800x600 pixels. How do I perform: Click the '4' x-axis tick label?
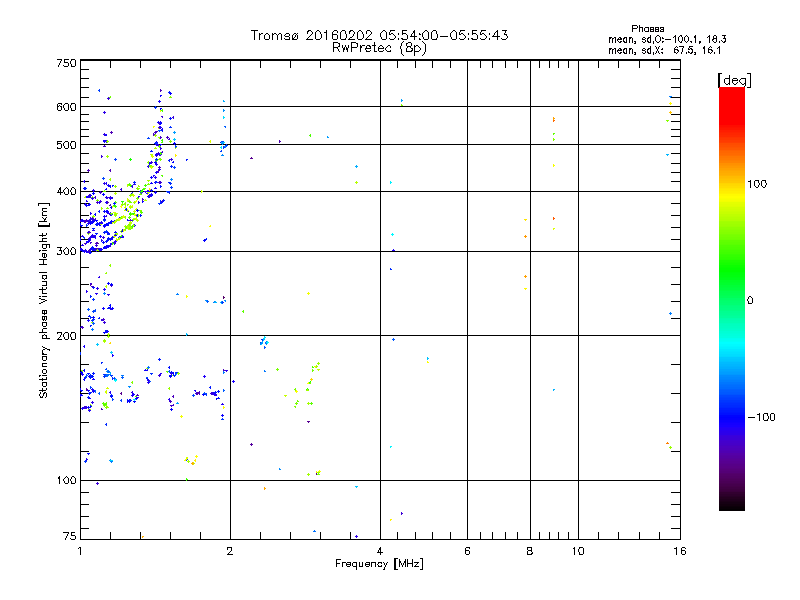point(380,552)
